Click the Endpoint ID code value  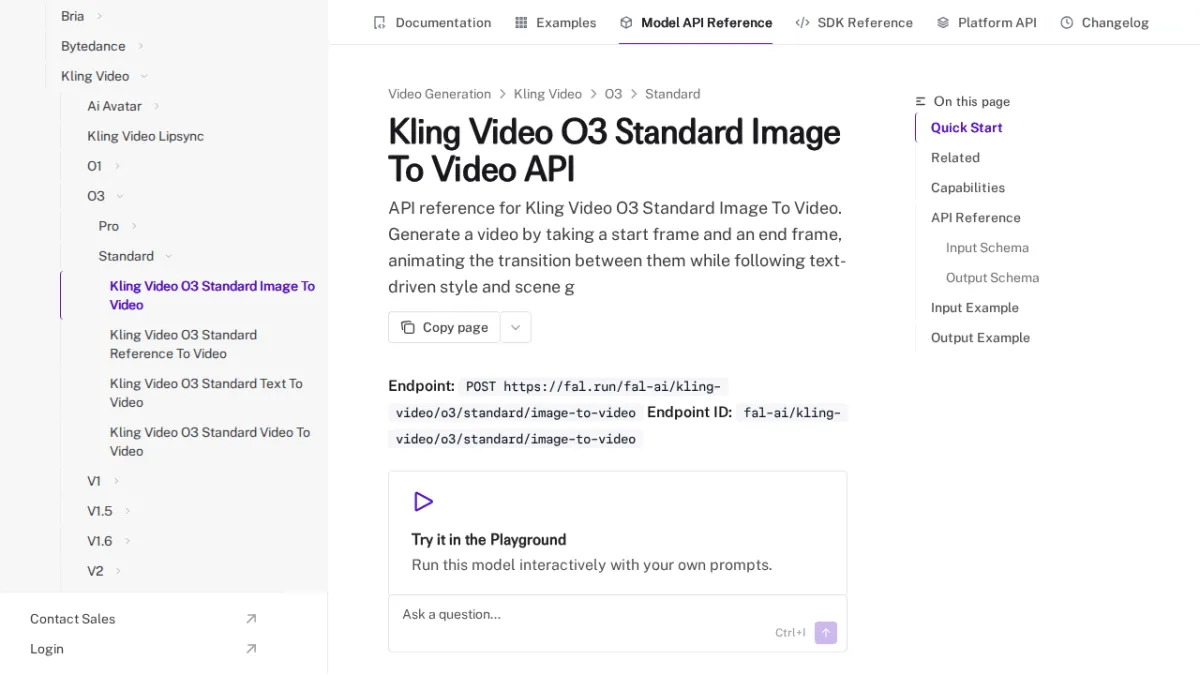(x=619, y=425)
